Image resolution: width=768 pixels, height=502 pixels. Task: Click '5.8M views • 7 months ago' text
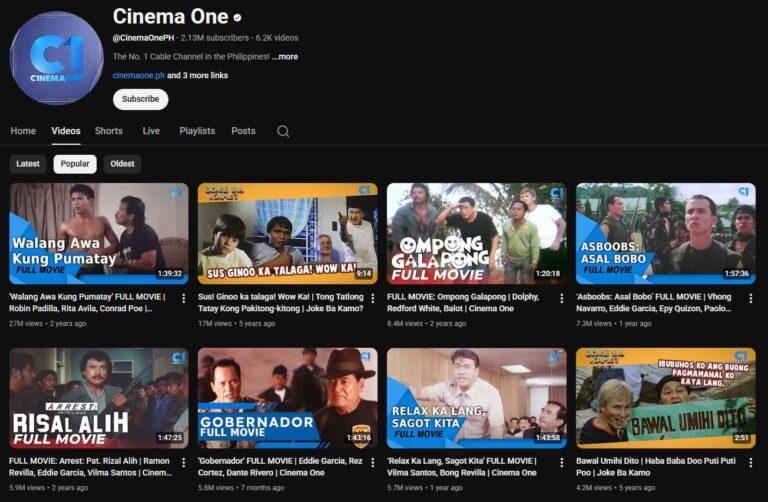[x=241, y=488]
